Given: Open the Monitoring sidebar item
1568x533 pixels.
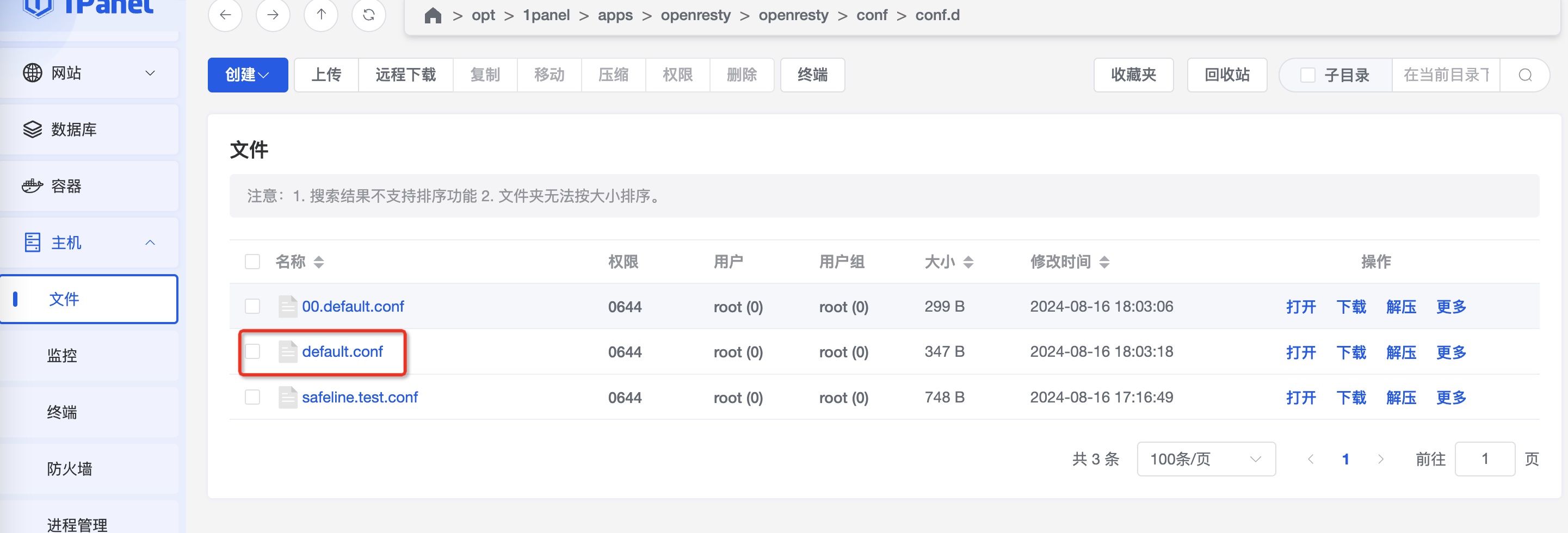Looking at the screenshot, I should pyautogui.click(x=62, y=355).
